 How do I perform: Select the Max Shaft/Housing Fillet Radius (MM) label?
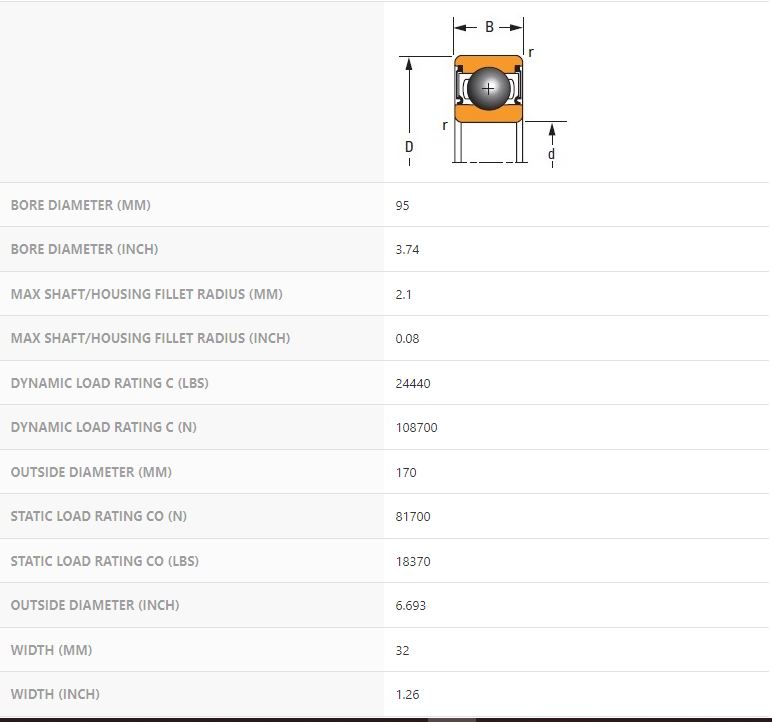[x=146, y=294]
